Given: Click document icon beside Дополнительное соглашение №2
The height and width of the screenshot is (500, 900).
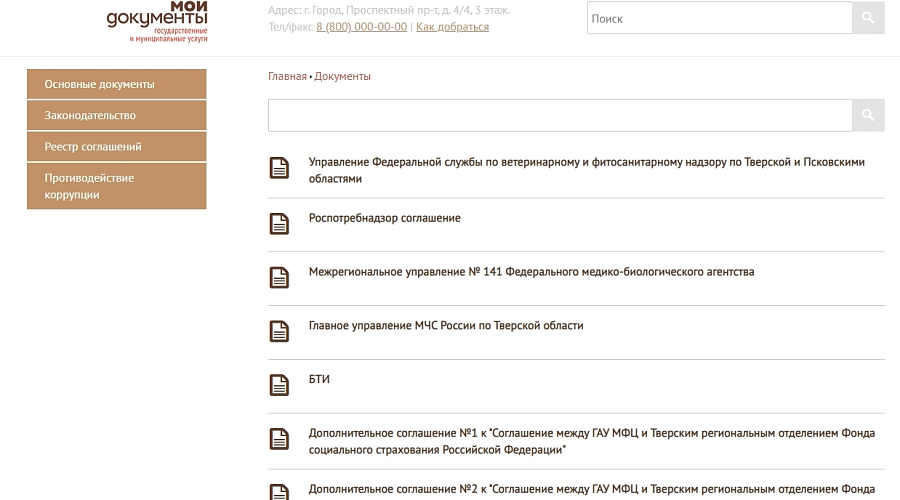Looking at the screenshot, I should [x=280, y=492].
